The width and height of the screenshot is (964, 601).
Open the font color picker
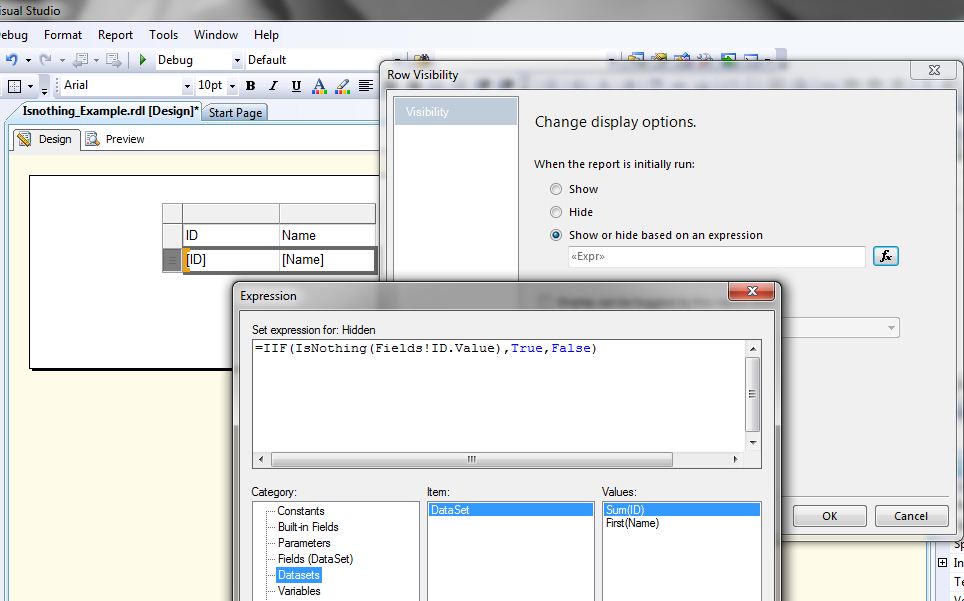click(x=319, y=86)
